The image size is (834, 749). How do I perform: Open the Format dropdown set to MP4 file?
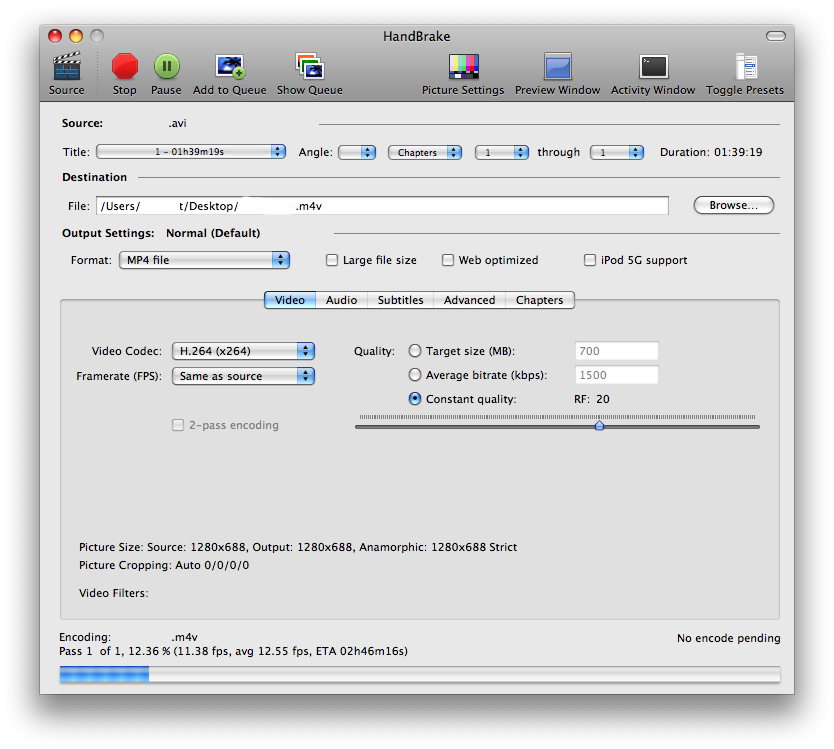pyautogui.click(x=204, y=260)
